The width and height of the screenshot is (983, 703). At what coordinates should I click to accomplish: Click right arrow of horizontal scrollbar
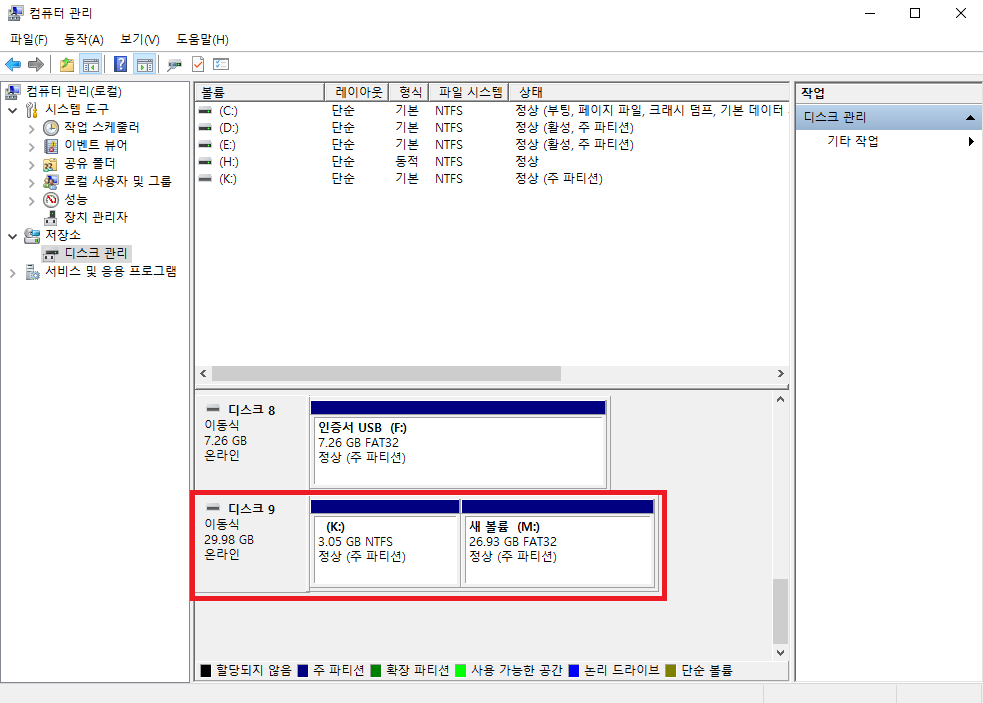click(x=781, y=374)
